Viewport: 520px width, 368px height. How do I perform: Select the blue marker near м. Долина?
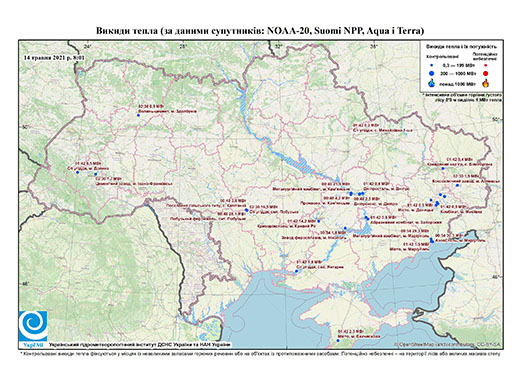77,172
